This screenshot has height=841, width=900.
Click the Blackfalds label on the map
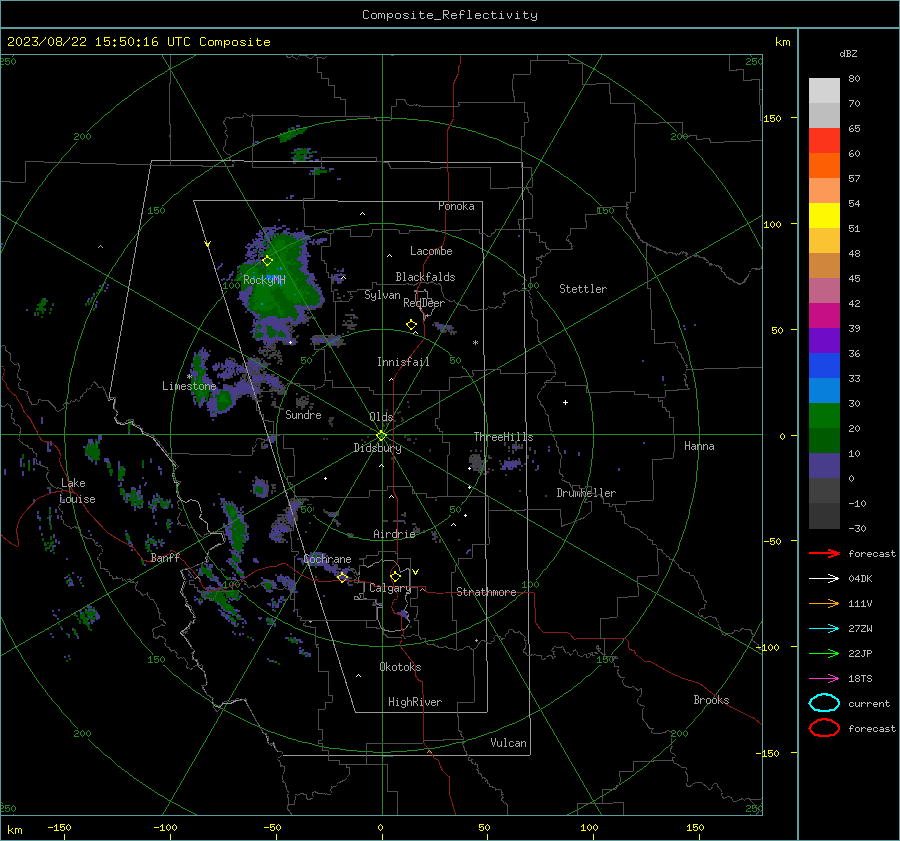pos(425,277)
